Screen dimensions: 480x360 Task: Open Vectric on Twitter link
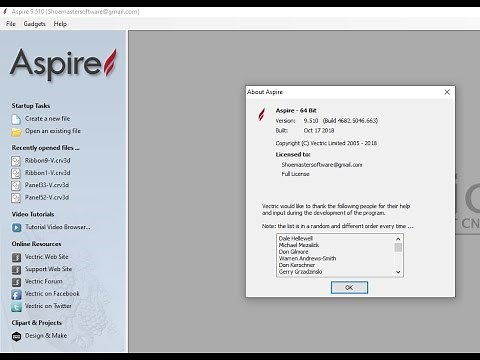coord(48,306)
